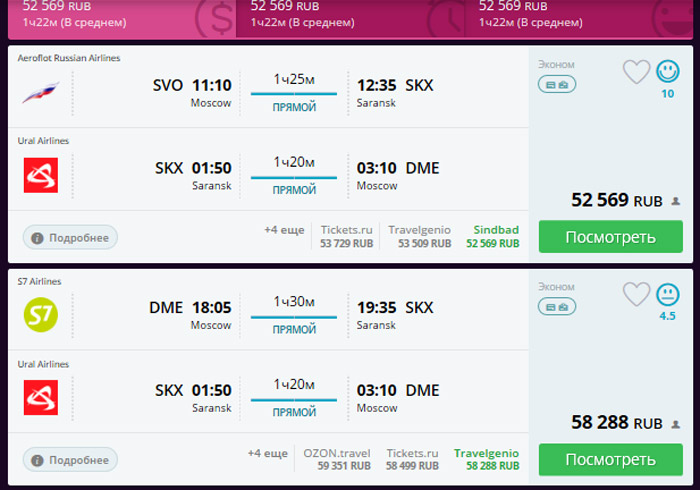Click baggage badge on the first flight card

click(x=557, y=84)
